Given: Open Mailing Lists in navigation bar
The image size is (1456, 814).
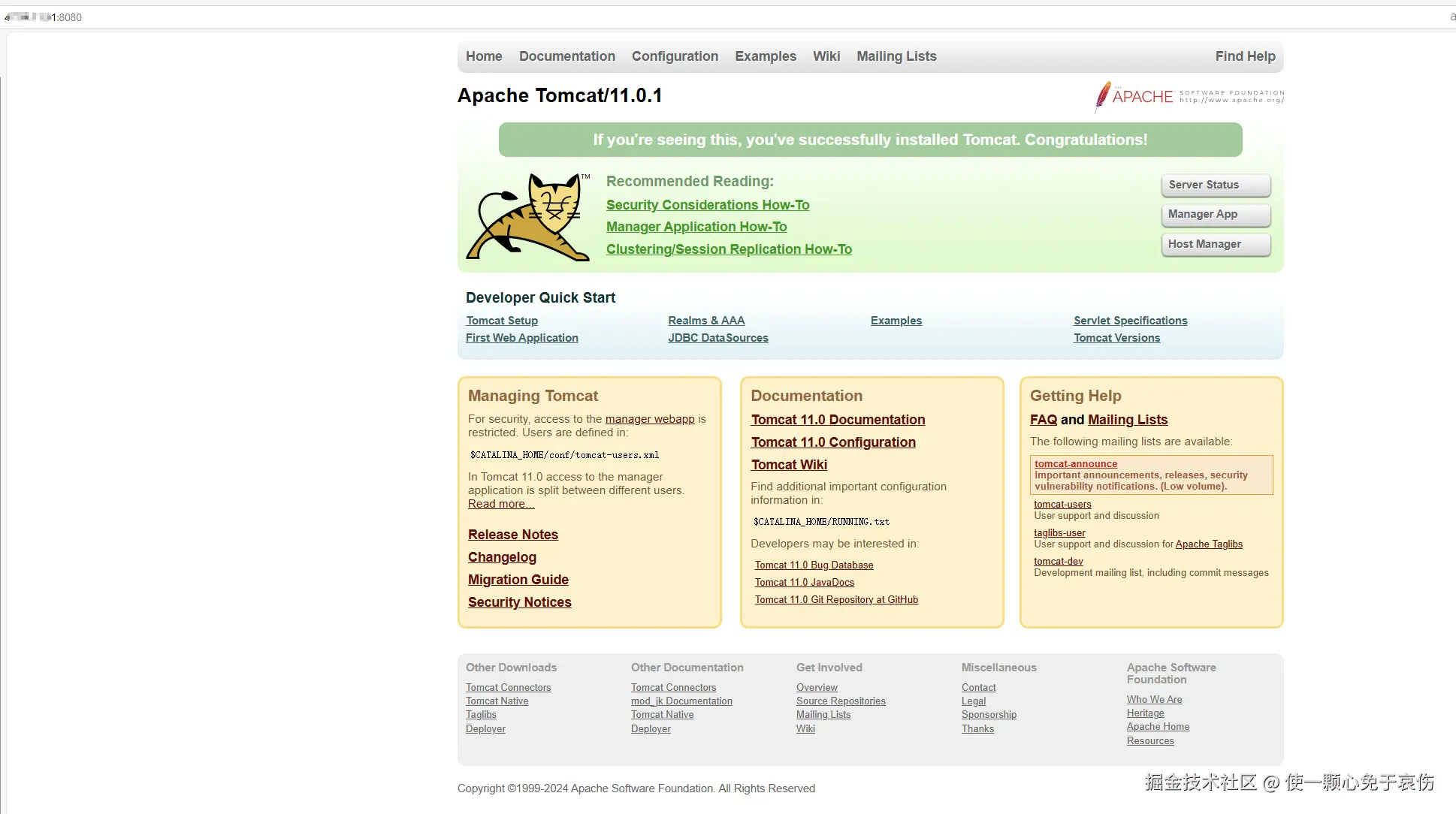Looking at the screenshot, I should pyautogui.click(x=896, y=56).
